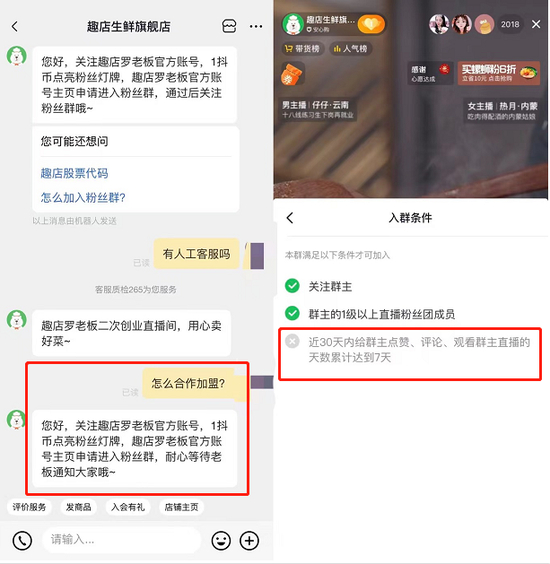Open the three-dot more options menu
The image size is (550, 564).
(256, 26)
